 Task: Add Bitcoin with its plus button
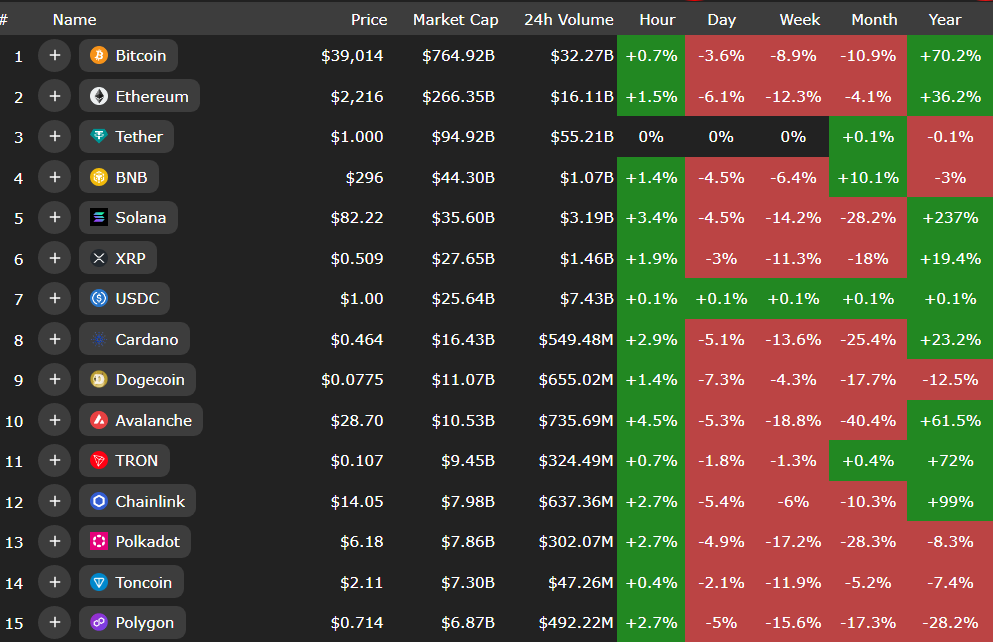click(54, 56)
